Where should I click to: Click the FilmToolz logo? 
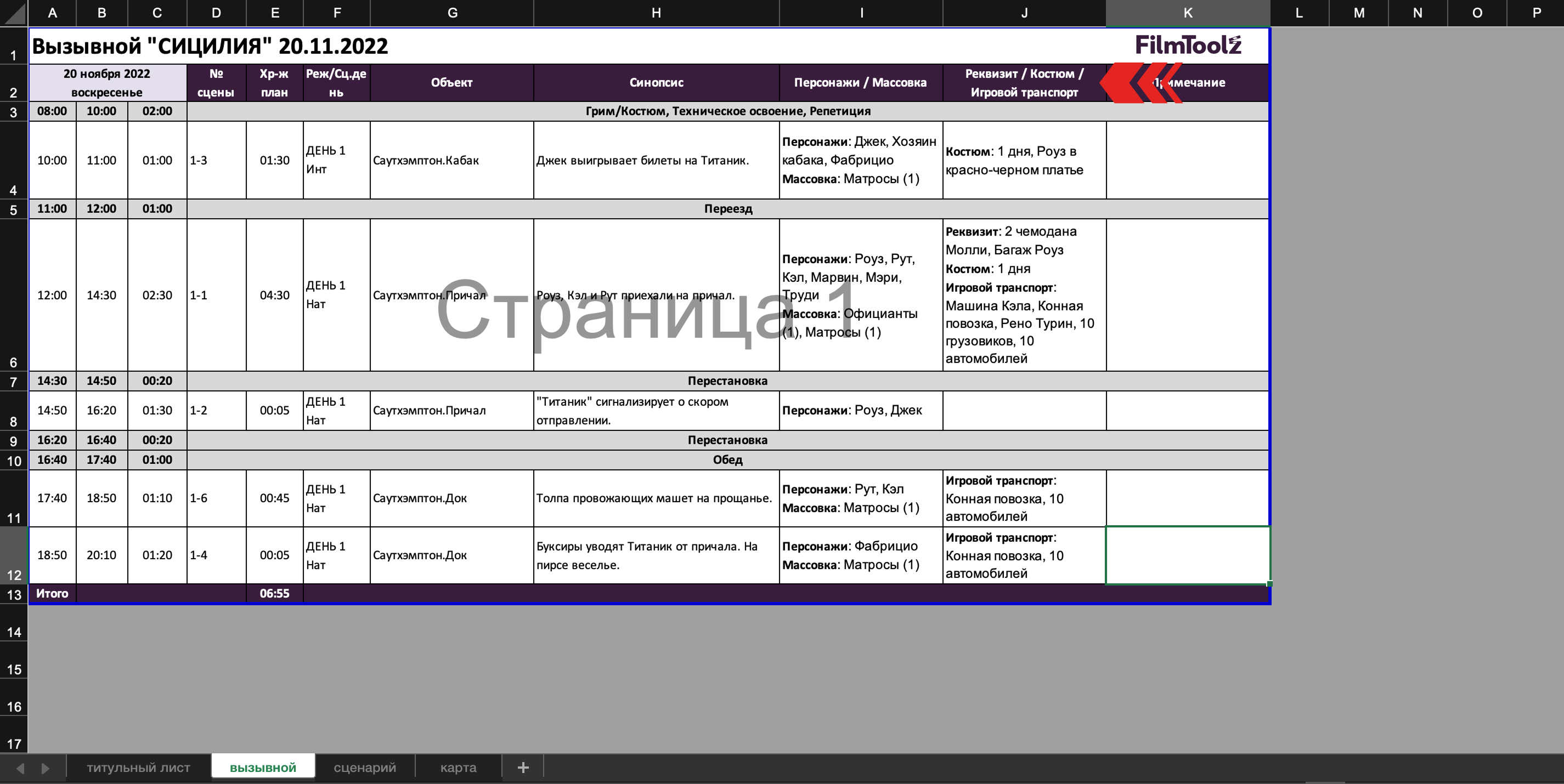tap(1188, 45)
